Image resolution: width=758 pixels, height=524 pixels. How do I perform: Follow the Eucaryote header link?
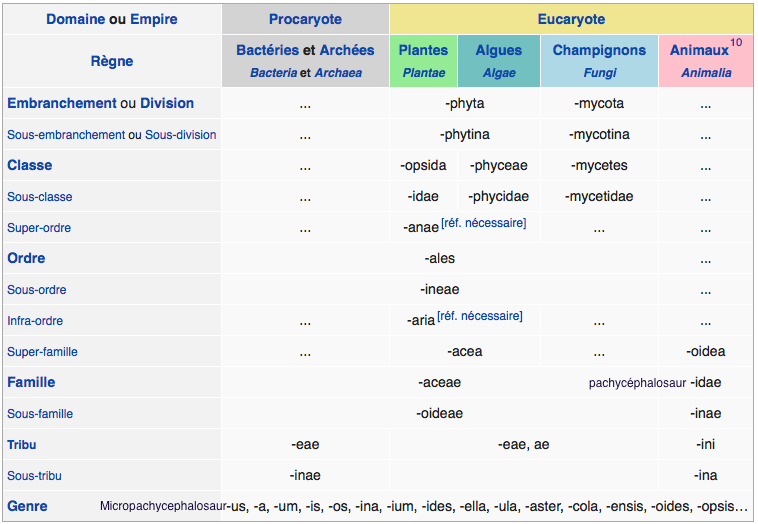pos(570,19)
